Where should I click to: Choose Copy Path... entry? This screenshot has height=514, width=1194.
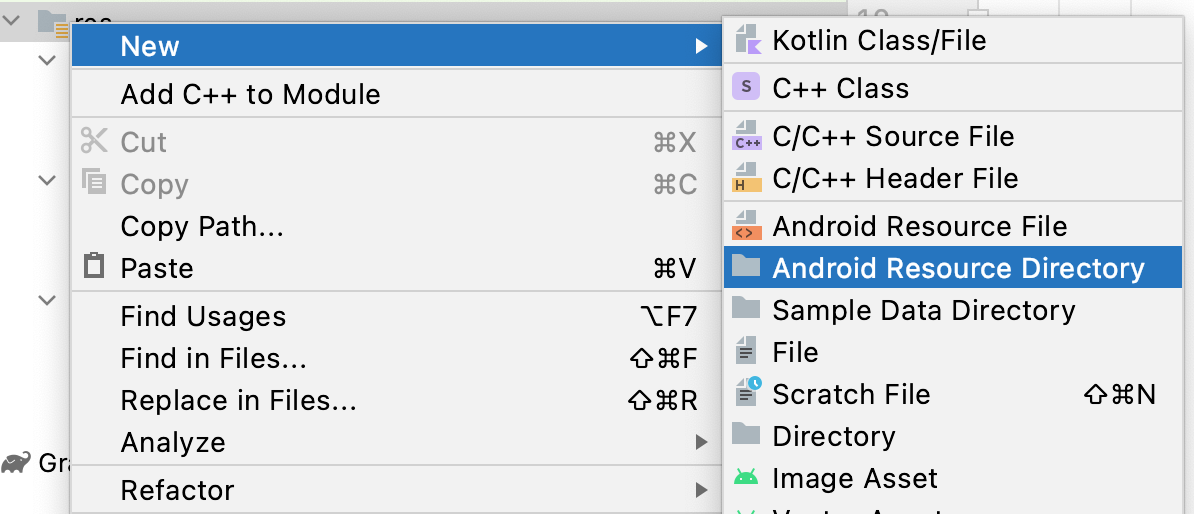[x=202, y=226]
